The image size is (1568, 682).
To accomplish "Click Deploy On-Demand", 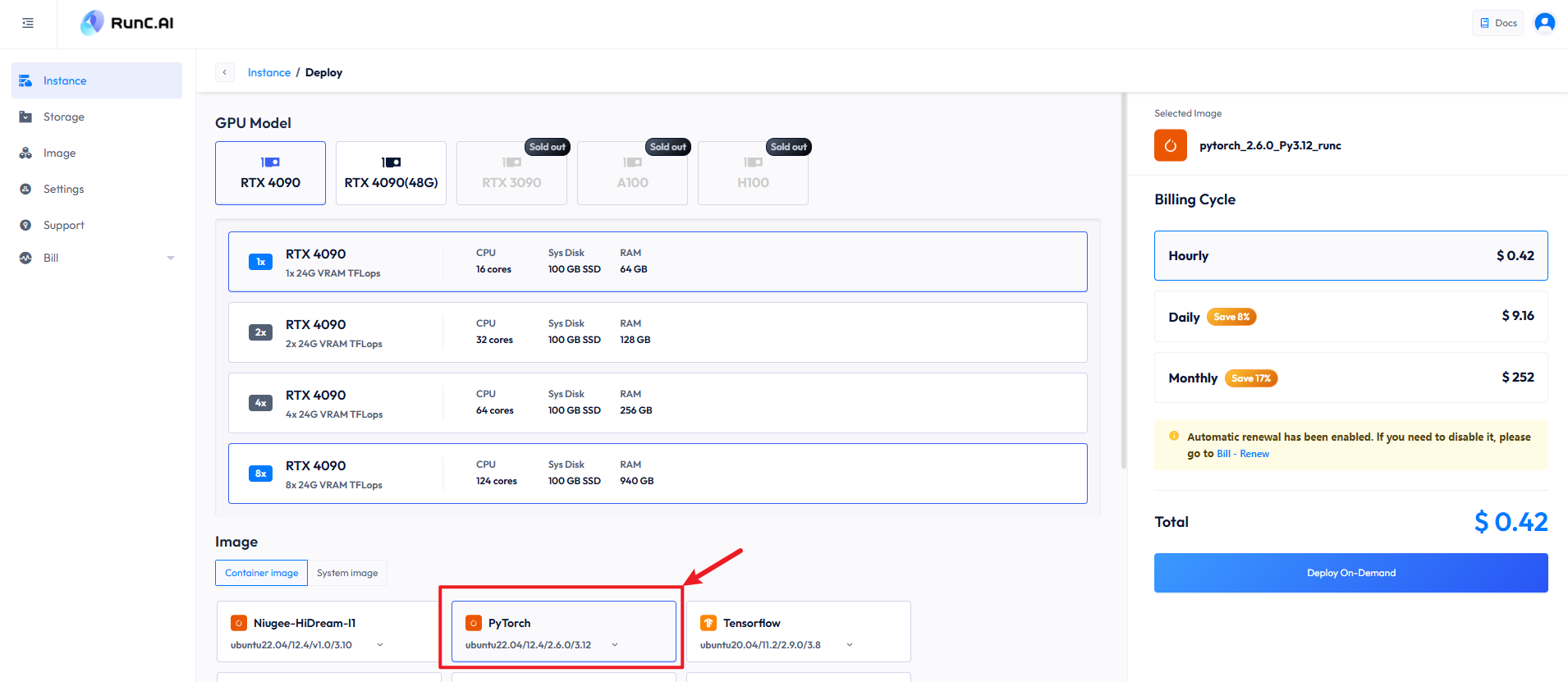I will (1351, 573).
